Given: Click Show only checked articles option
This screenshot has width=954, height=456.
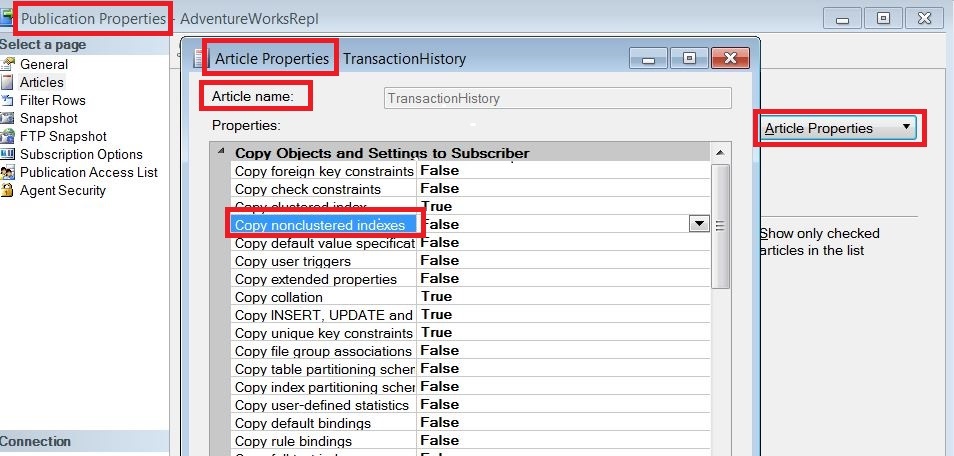Looking at the screenshot, I should 819,242.
